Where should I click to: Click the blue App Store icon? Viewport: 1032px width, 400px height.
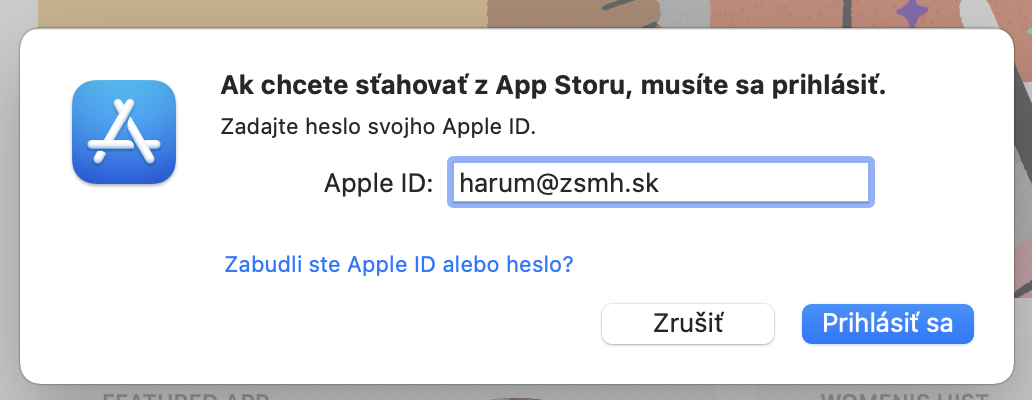[x=124, y=132]
